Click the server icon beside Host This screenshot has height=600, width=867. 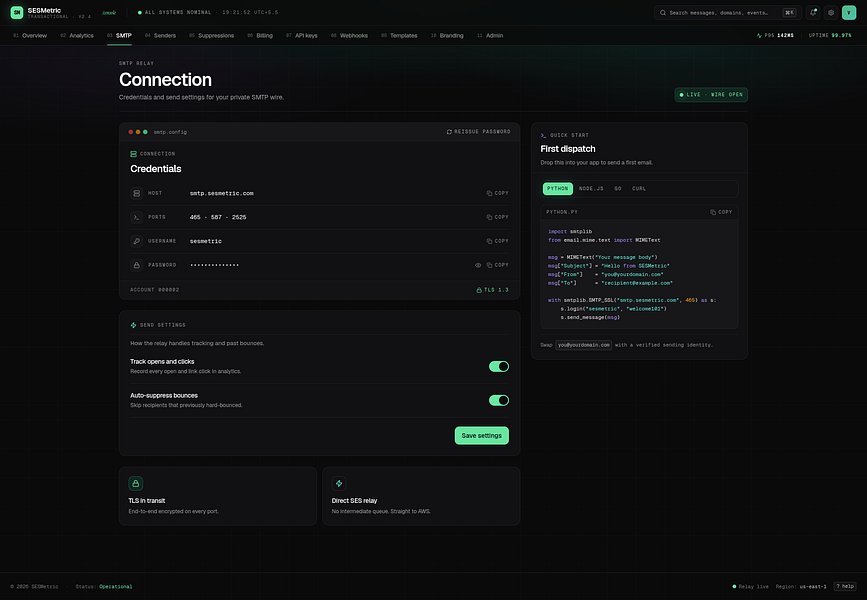tap(137, 193)
